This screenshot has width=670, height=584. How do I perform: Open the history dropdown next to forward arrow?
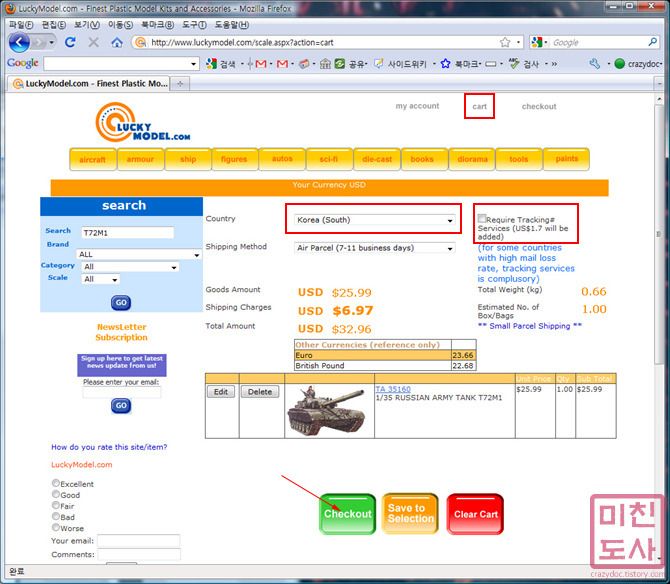click(51, 42)
